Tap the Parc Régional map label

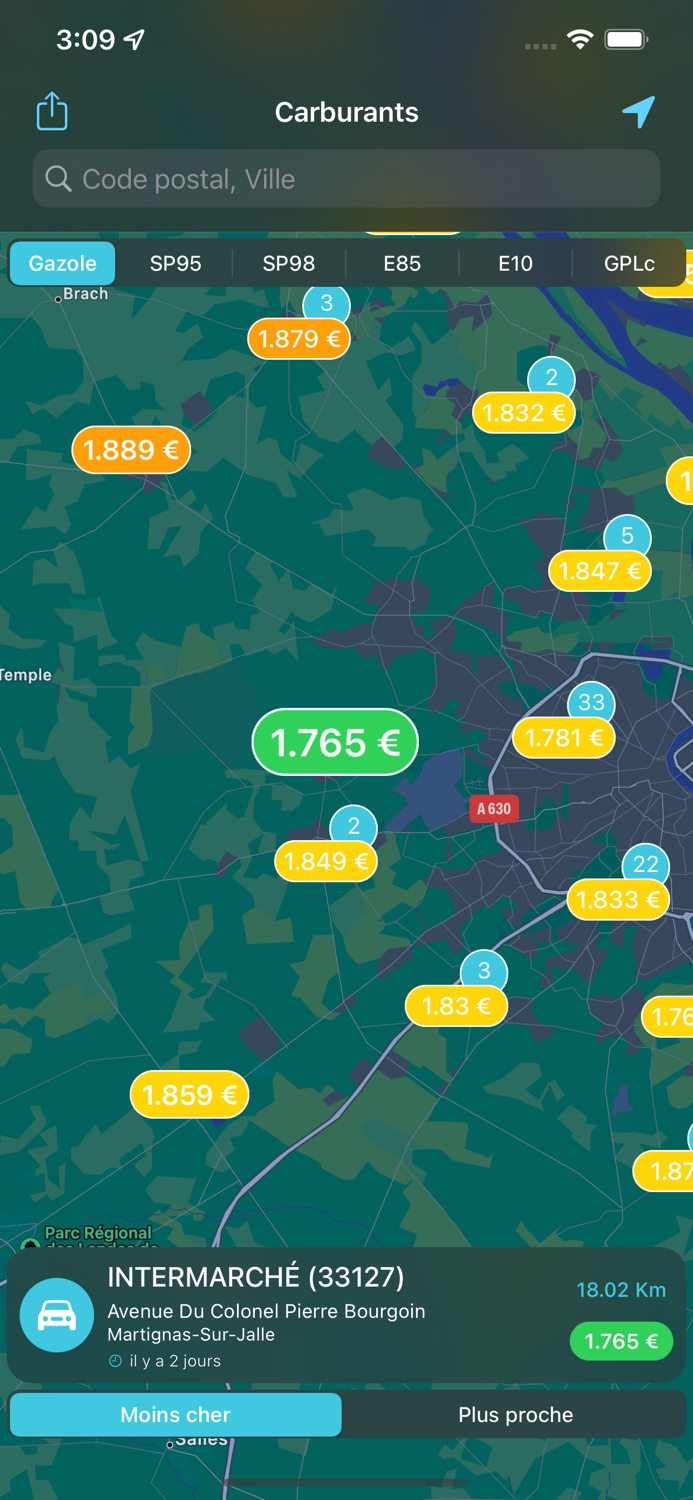point(98,1234)
